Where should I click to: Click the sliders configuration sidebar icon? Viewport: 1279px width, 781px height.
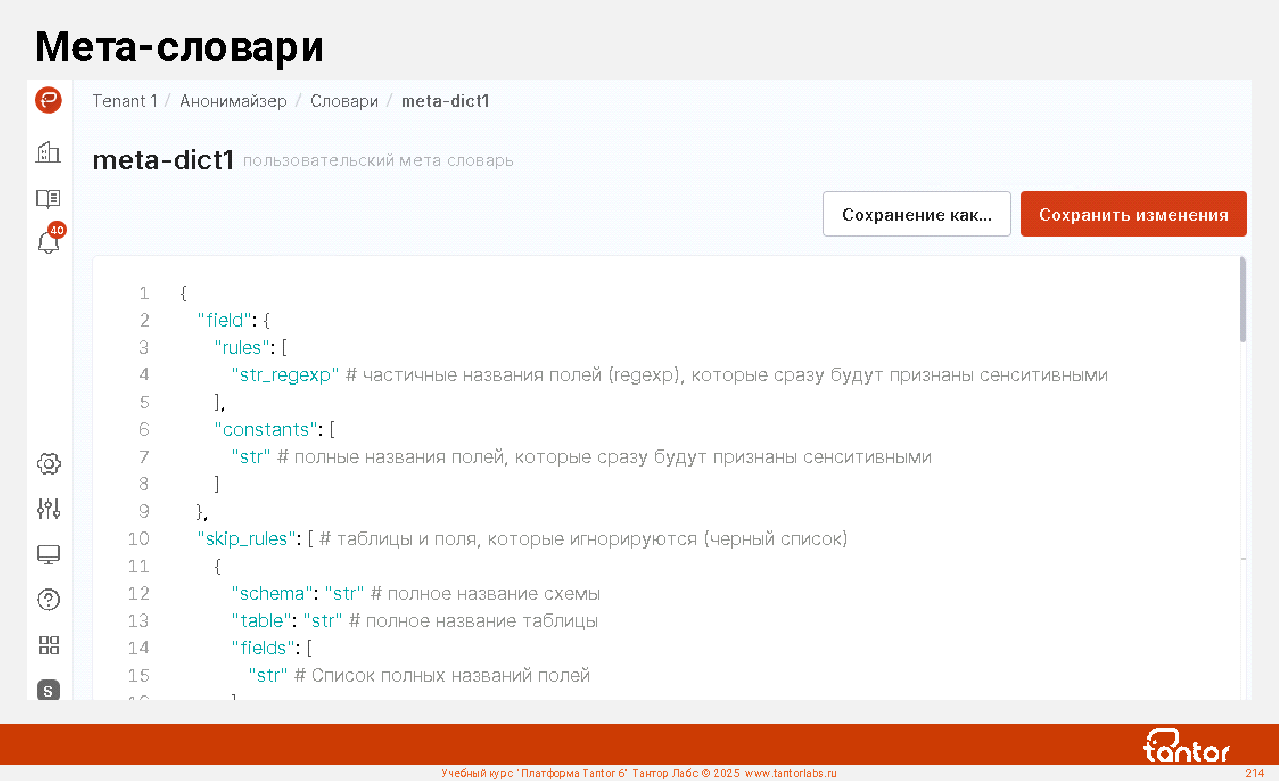click(x=48, y=509)
